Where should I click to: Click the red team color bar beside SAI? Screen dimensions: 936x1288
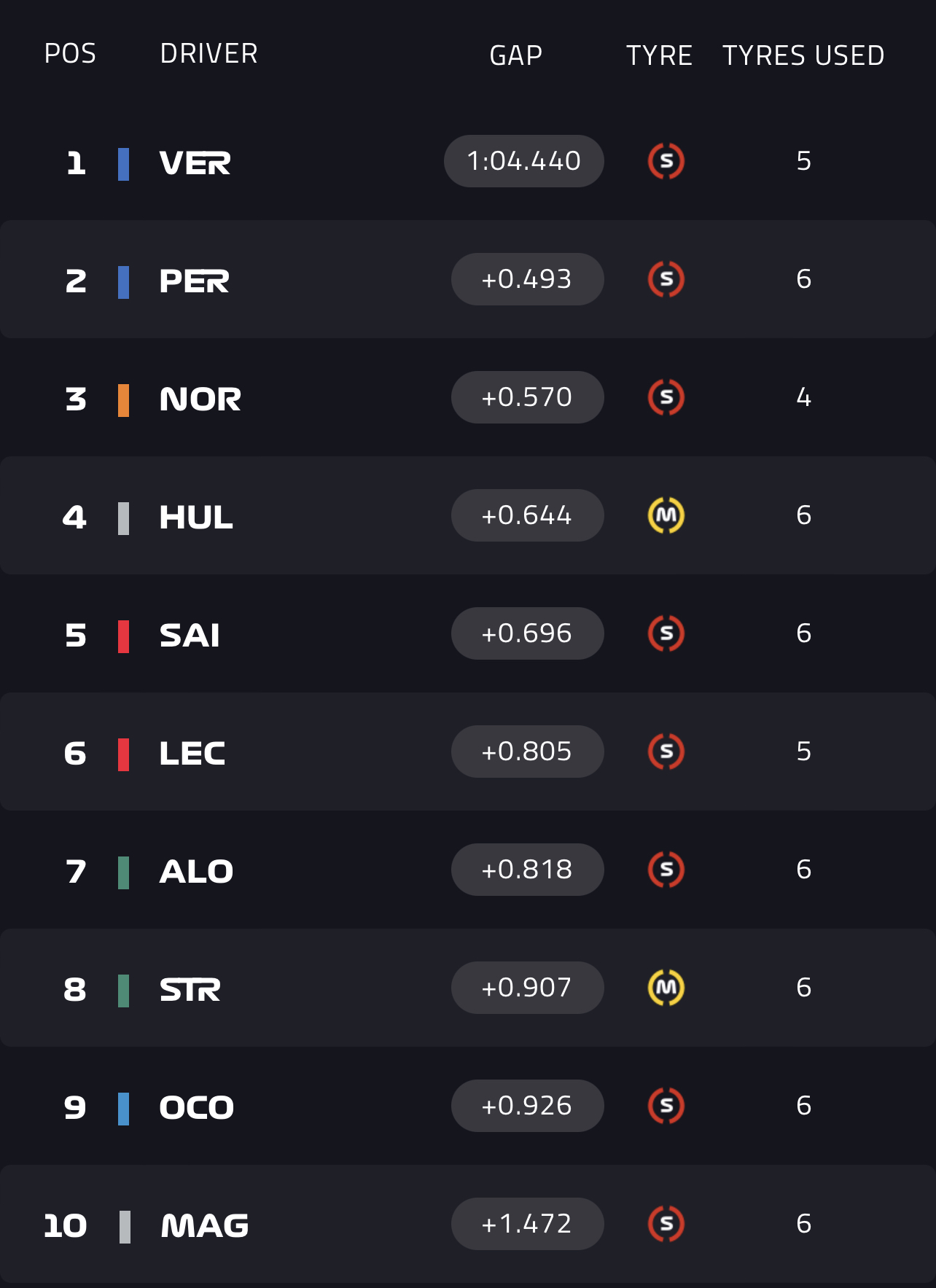click(124, 636)
